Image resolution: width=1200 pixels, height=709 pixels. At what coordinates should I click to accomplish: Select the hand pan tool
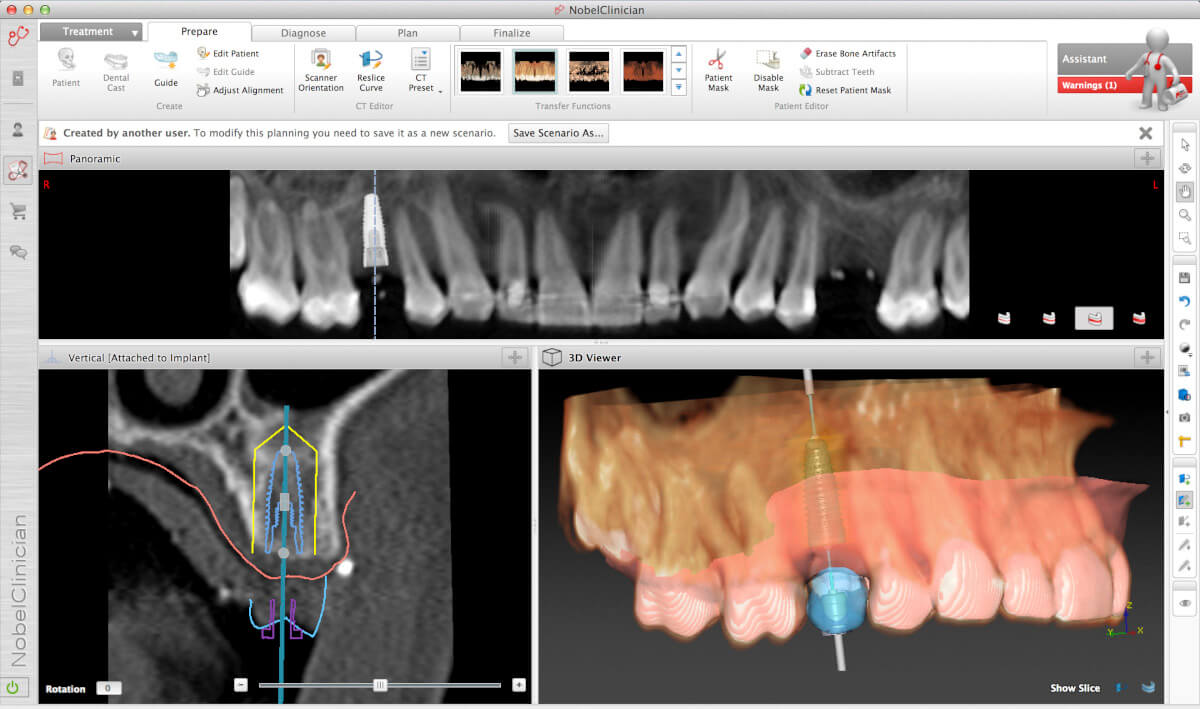[x=1185, y=192]
